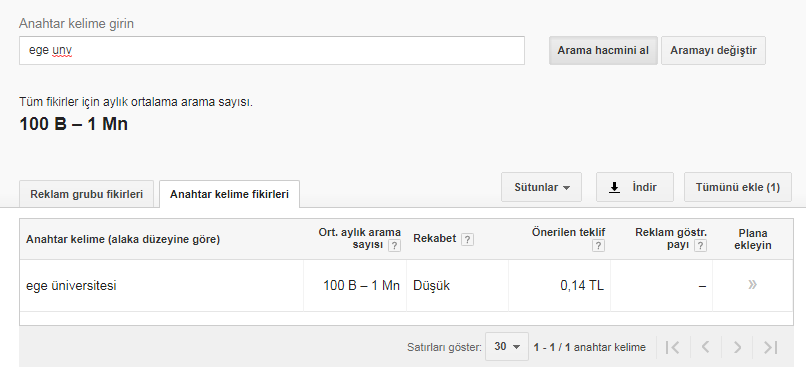Go to first page of results
The image size is (806, 388).
click(x=672, y=347)
